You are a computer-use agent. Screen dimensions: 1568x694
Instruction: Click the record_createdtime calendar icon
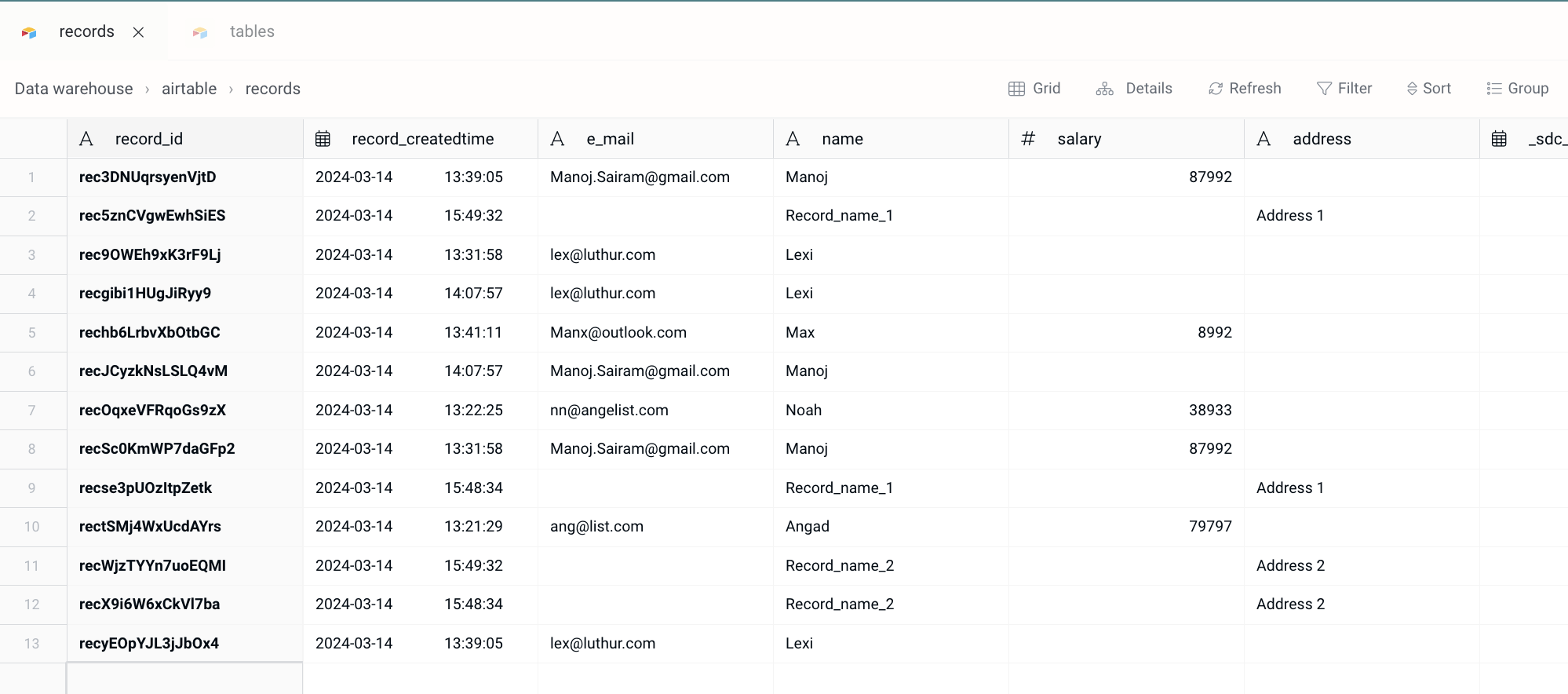pyautogui.click(x=323, y=139)
